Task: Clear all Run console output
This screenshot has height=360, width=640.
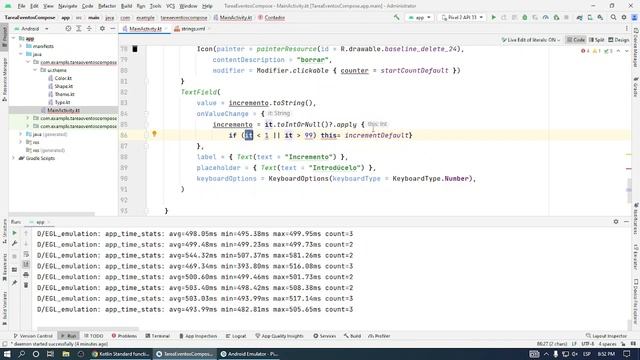Action: (26, 285)
